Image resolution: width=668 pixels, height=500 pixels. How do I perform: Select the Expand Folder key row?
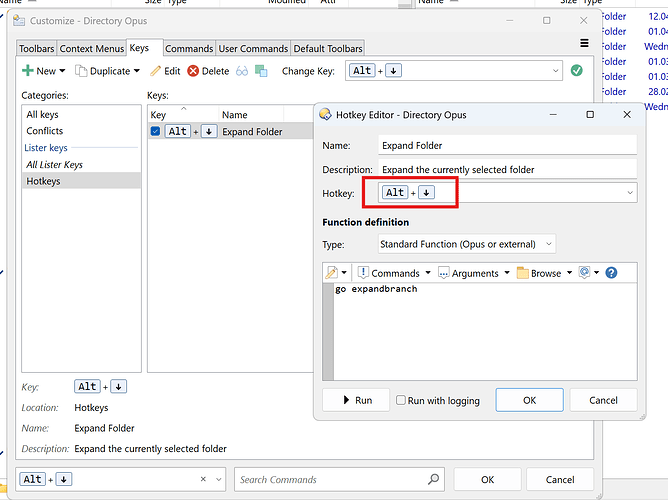pos(230,131)
